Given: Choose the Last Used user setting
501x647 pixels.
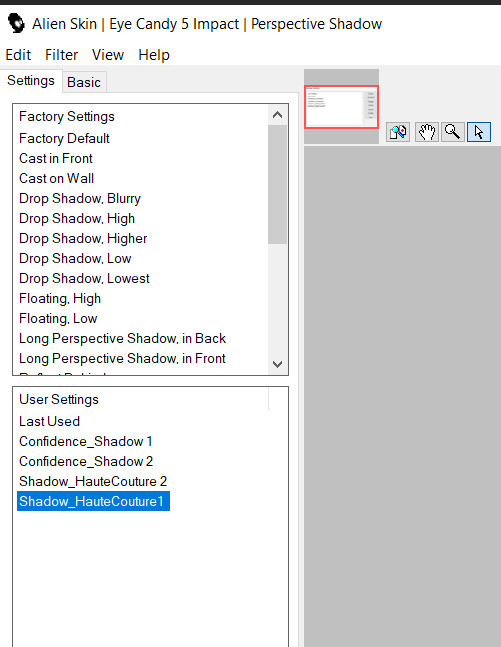Looking at the screenshot, I should coord(50,421).
